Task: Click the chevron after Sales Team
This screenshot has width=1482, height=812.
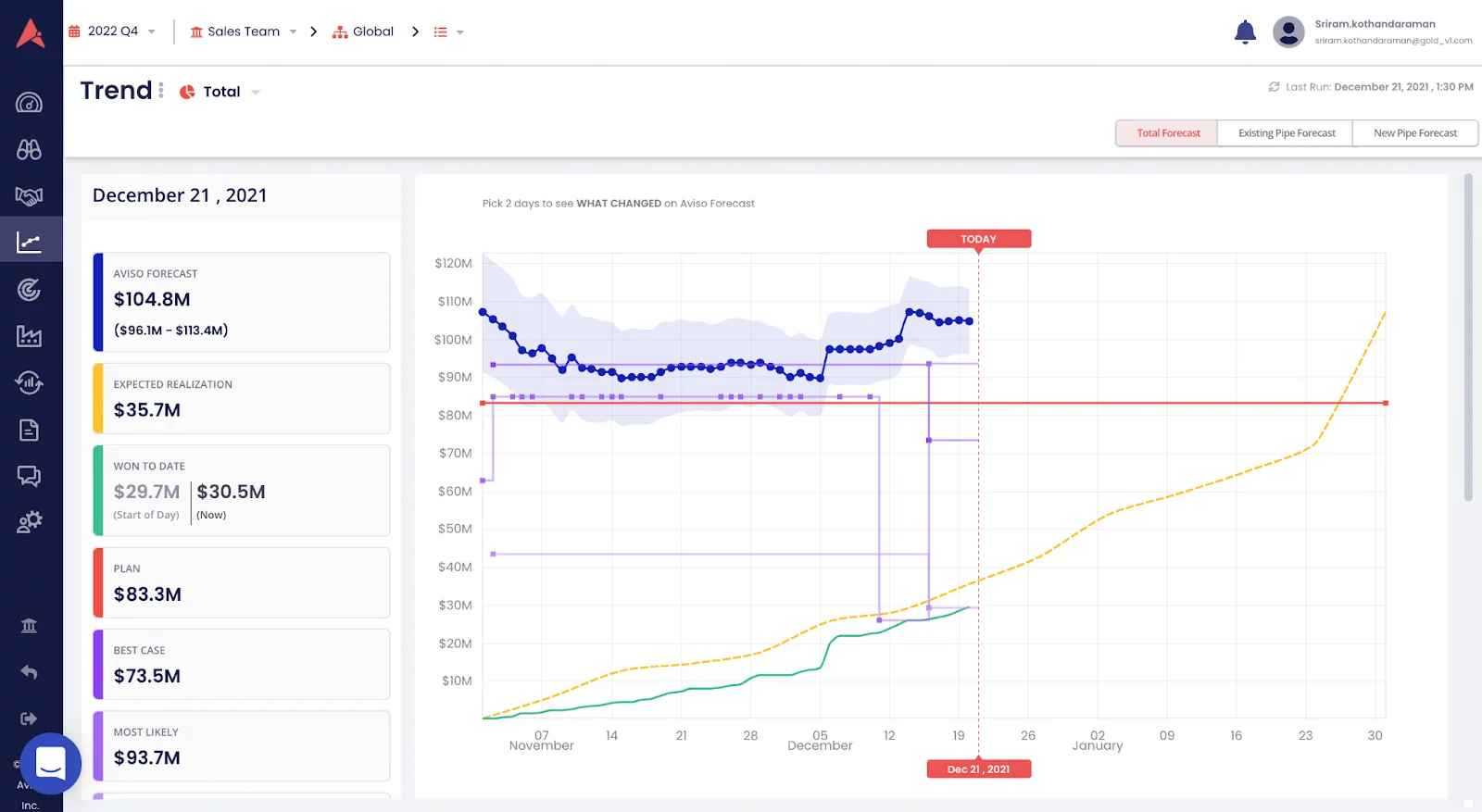Action: pyautogui.click(x=314, y=31)
